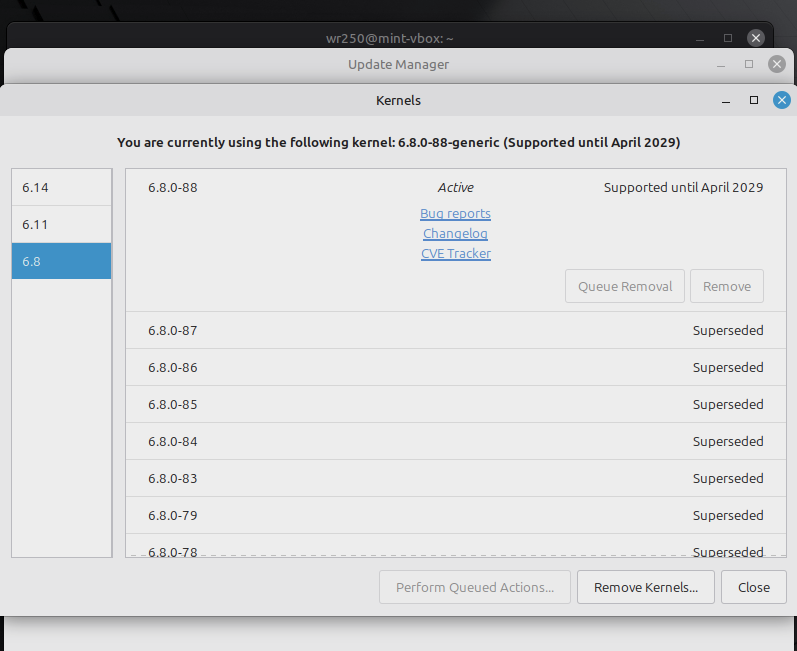
Task: Expand the 6.8.0-79 kernel entry
Action: click(455, 516)
